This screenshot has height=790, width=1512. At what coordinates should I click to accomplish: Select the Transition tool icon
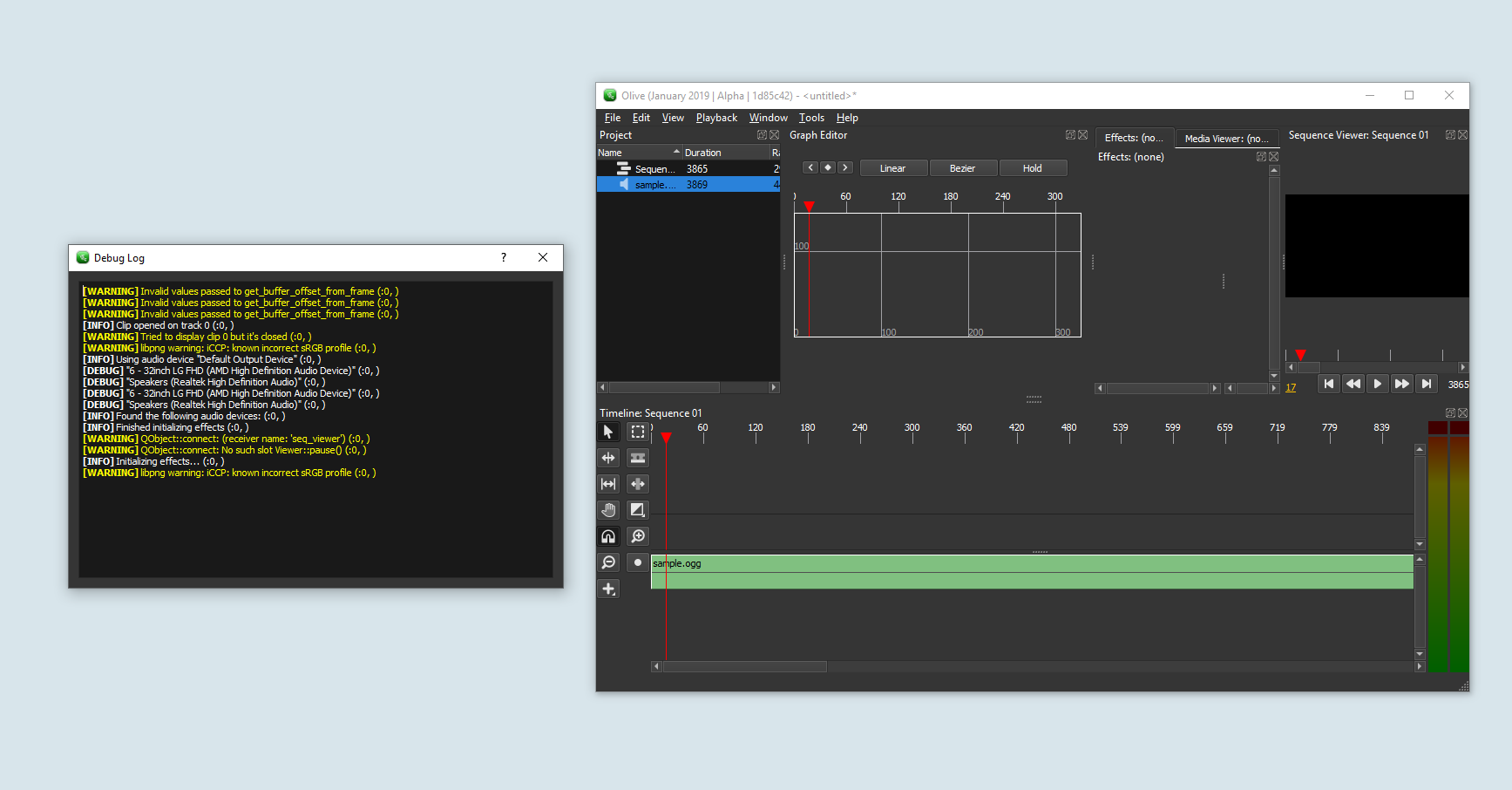[x=638, y=510]
